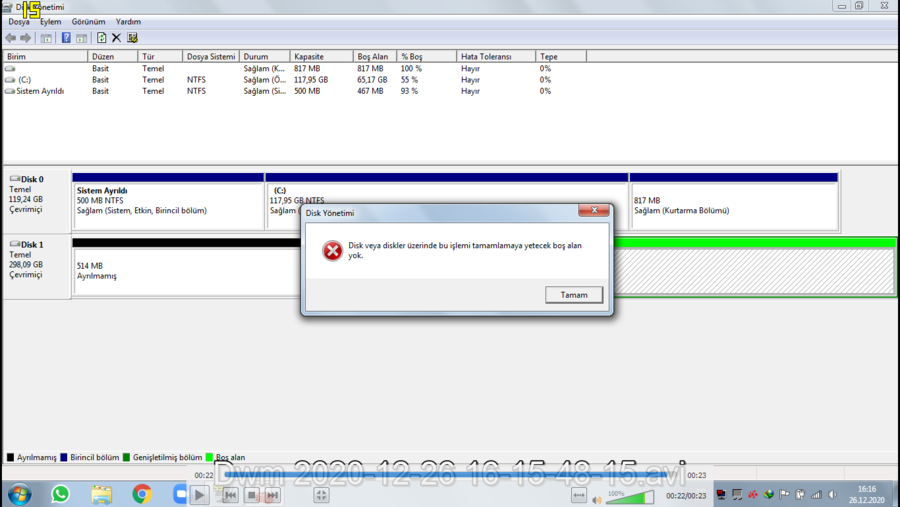Select the unnamed 817 MB volume drive icon

[10, 68]
